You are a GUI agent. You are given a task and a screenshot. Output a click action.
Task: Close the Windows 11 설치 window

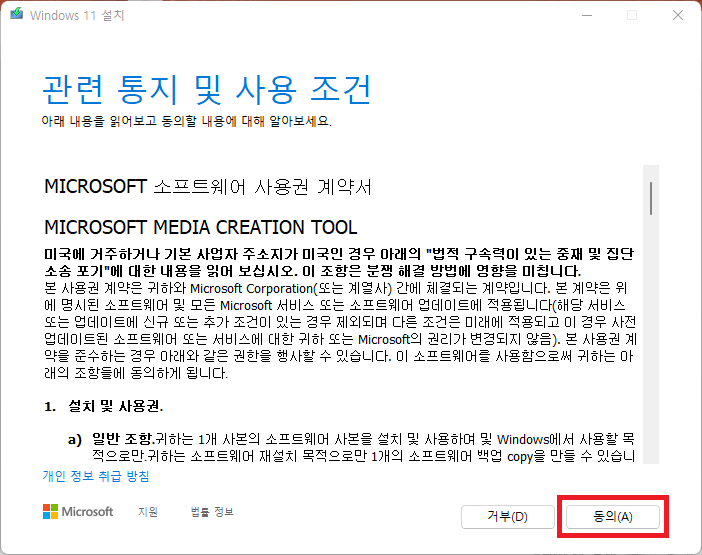point(678,15)
